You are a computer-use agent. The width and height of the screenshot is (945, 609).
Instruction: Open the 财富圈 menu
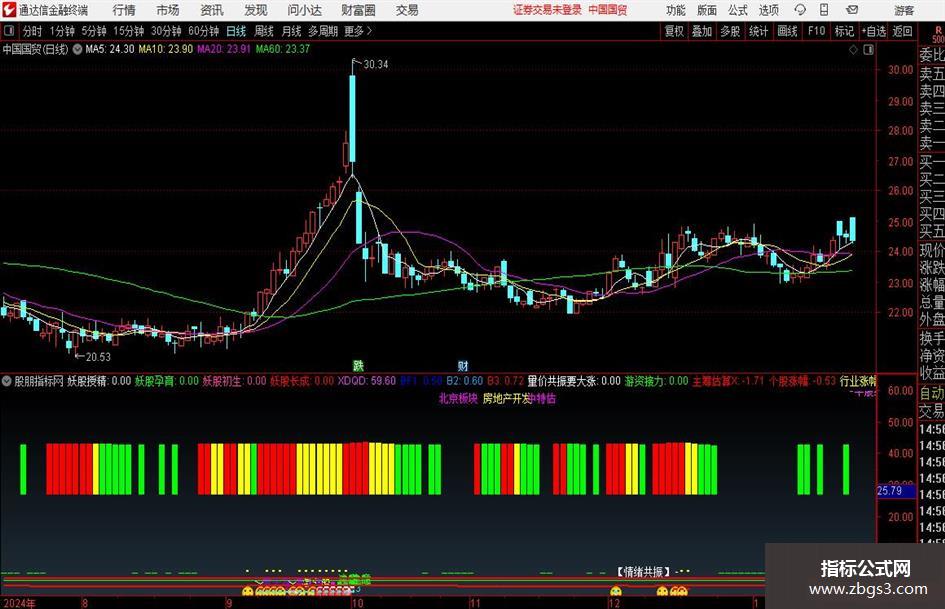[x=358, y=10]
